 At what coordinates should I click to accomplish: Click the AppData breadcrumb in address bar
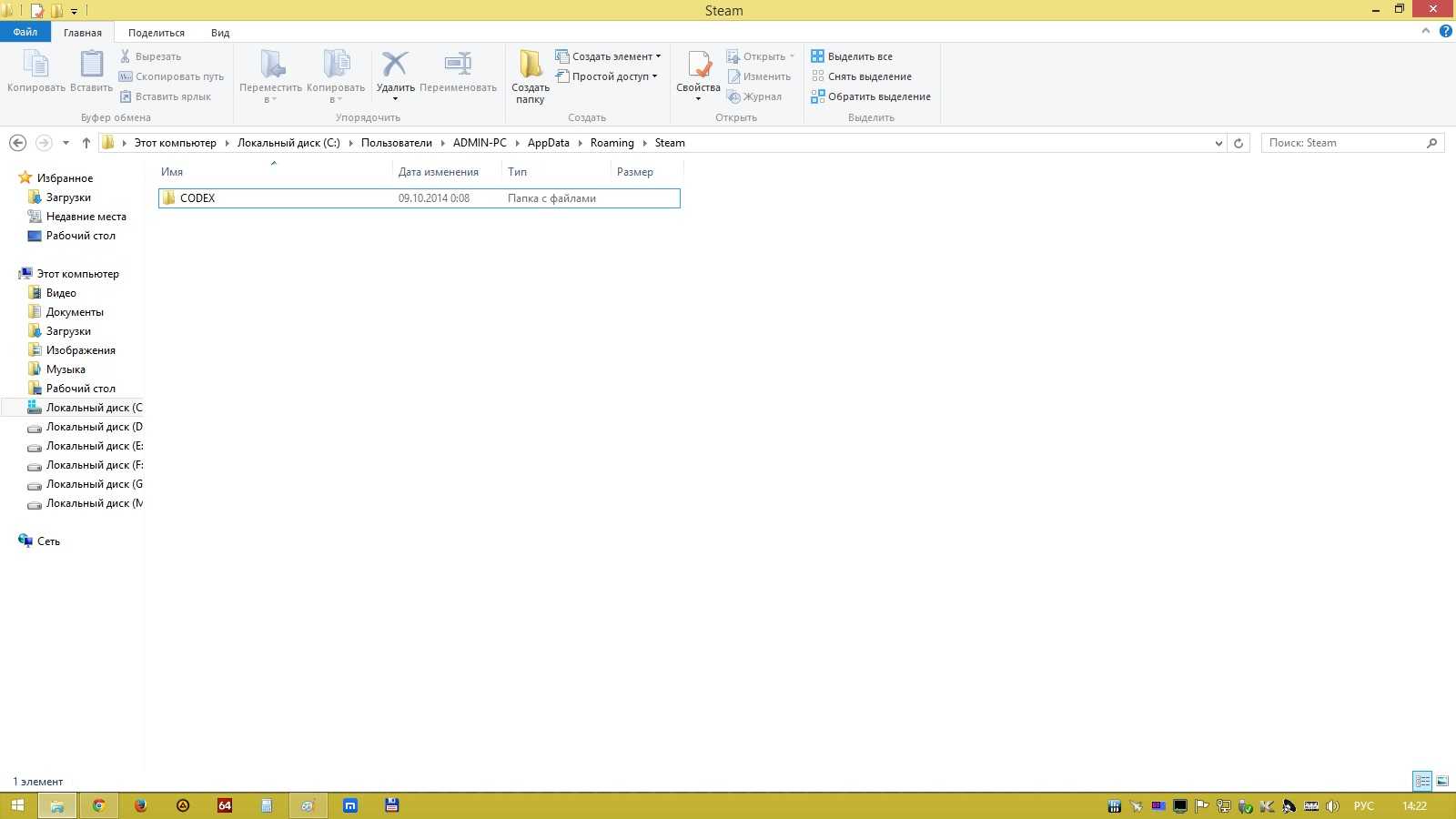pyautogui.click(x=548, y=143)
